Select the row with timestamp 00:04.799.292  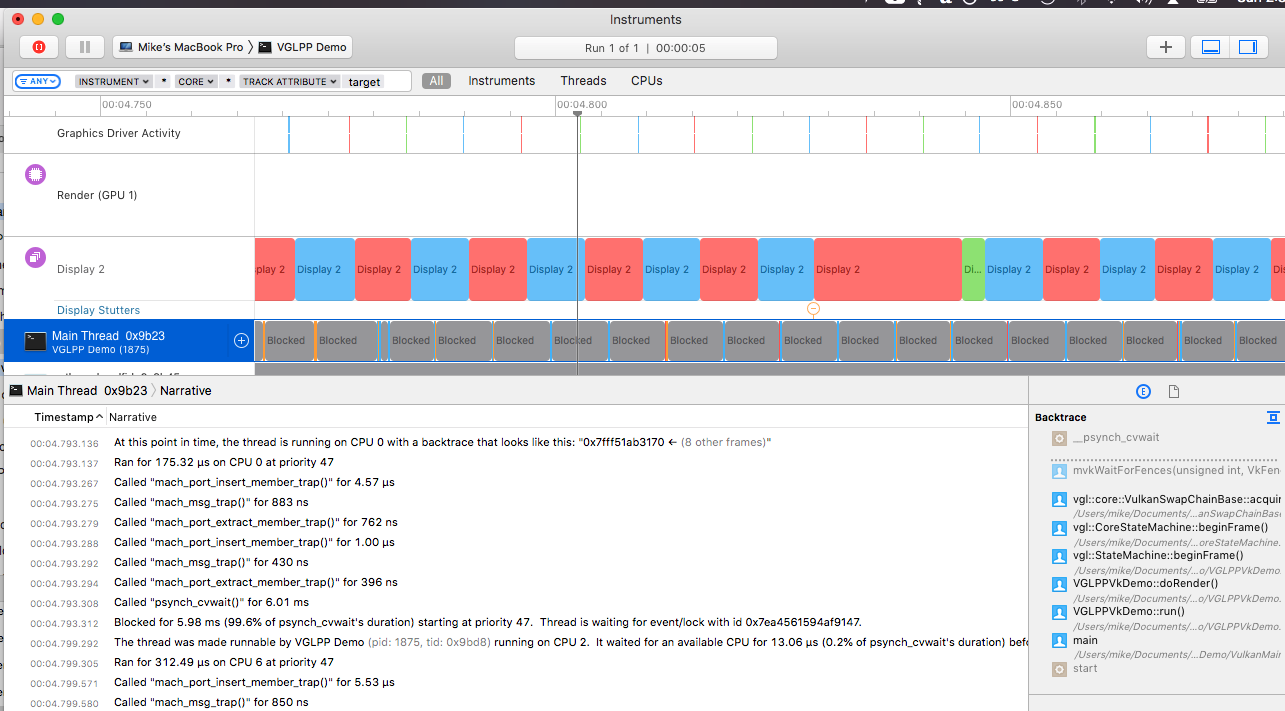[x=516, y=642]
